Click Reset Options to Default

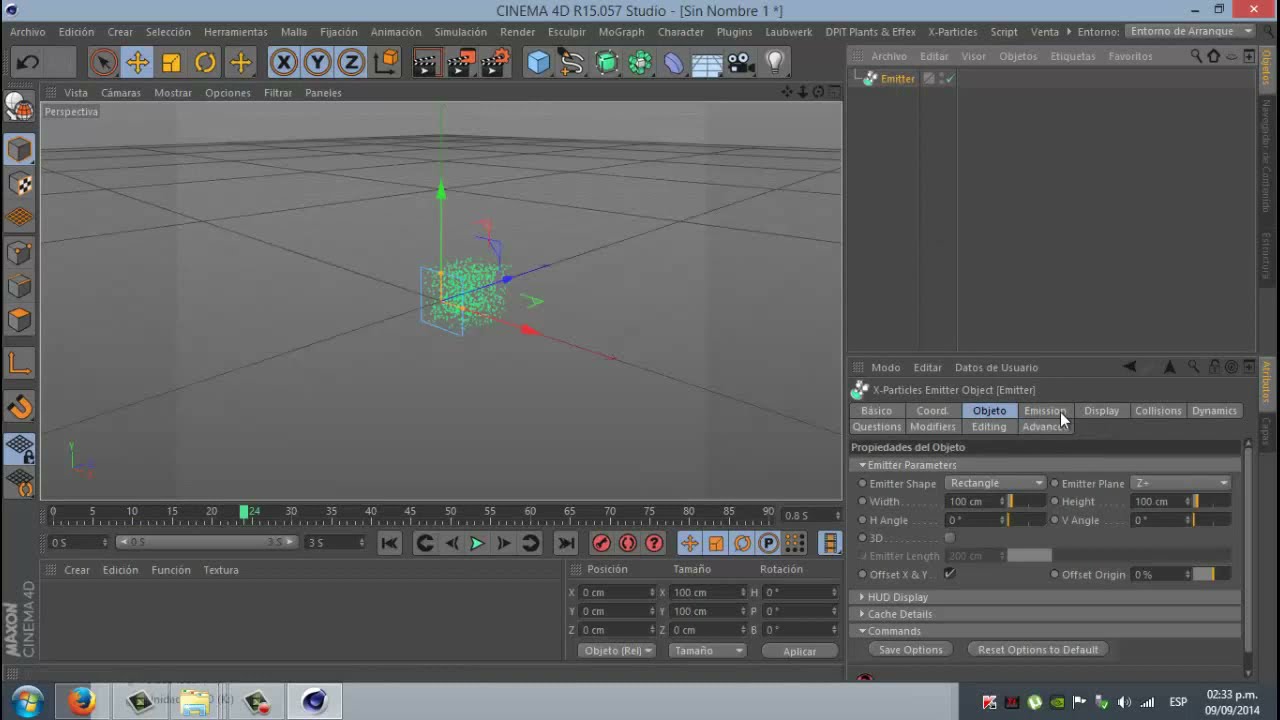pos(1038,650)
